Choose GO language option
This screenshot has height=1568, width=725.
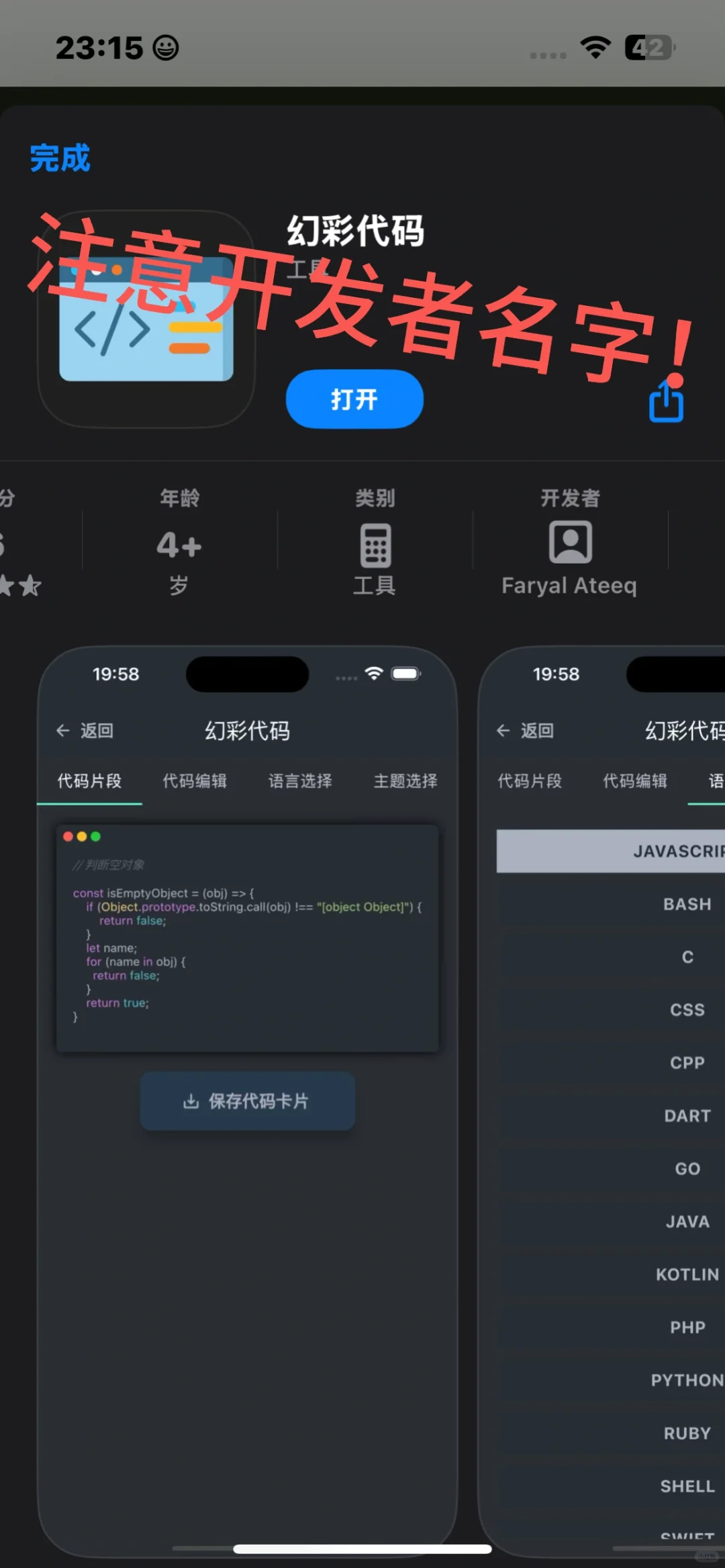pos(687,1169)
